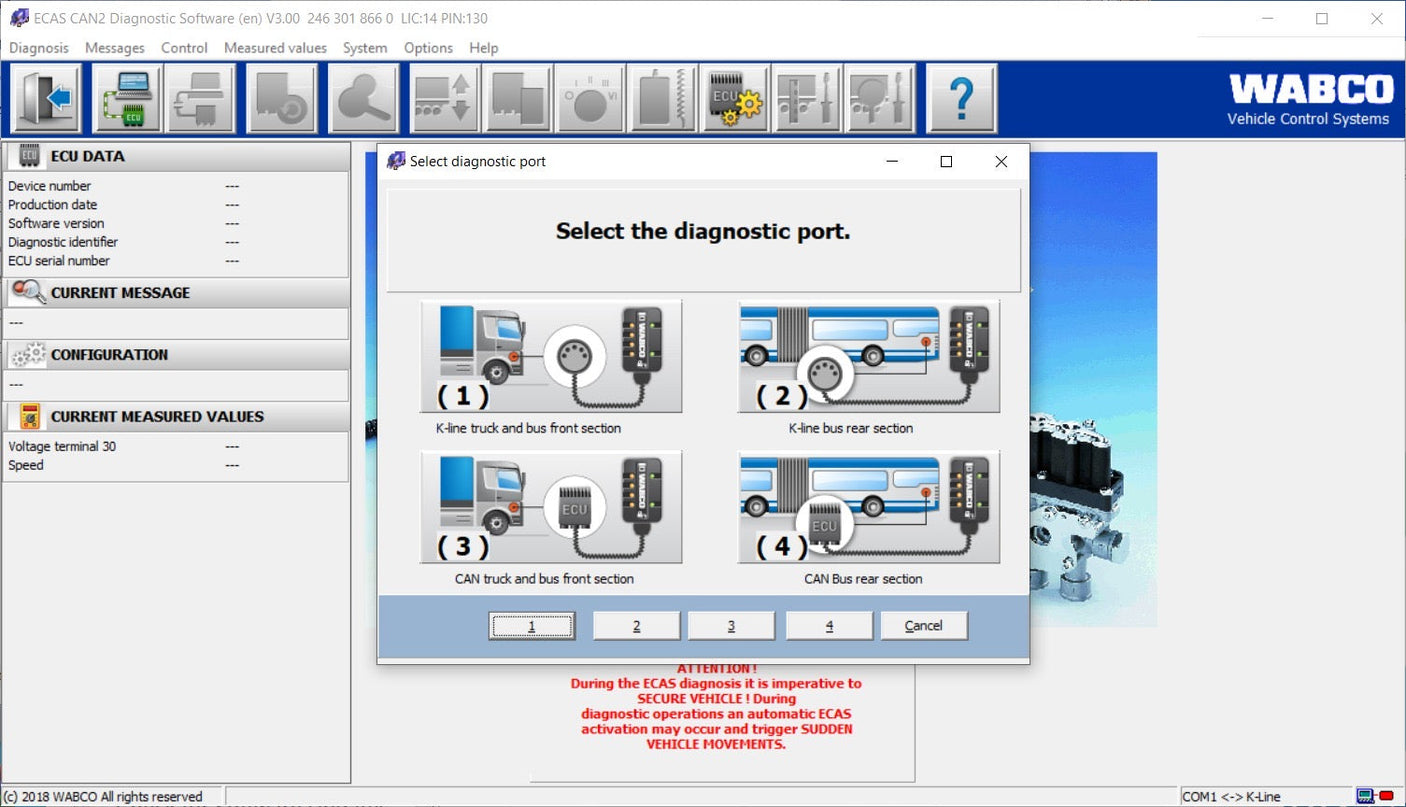The image size is (1406, 807).
Task: Open the Help question mark icon
Action: coord(962,97)
